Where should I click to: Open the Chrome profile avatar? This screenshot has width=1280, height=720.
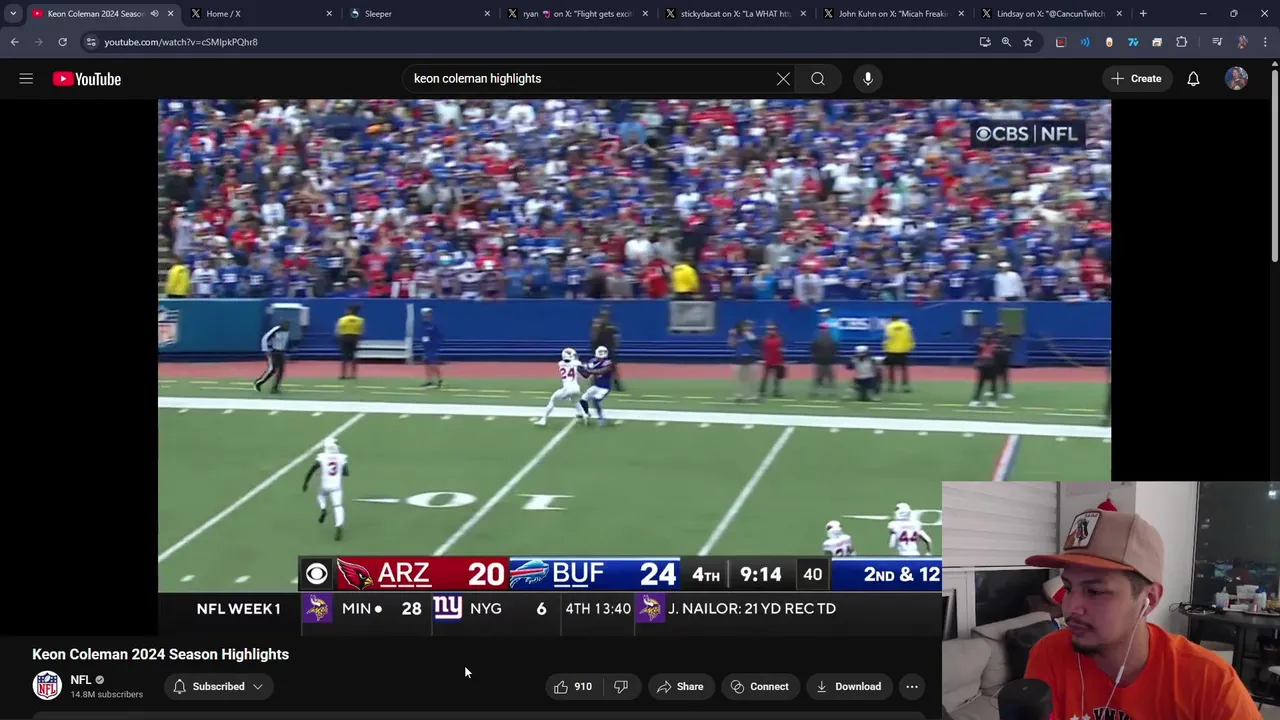point(1242,42)
